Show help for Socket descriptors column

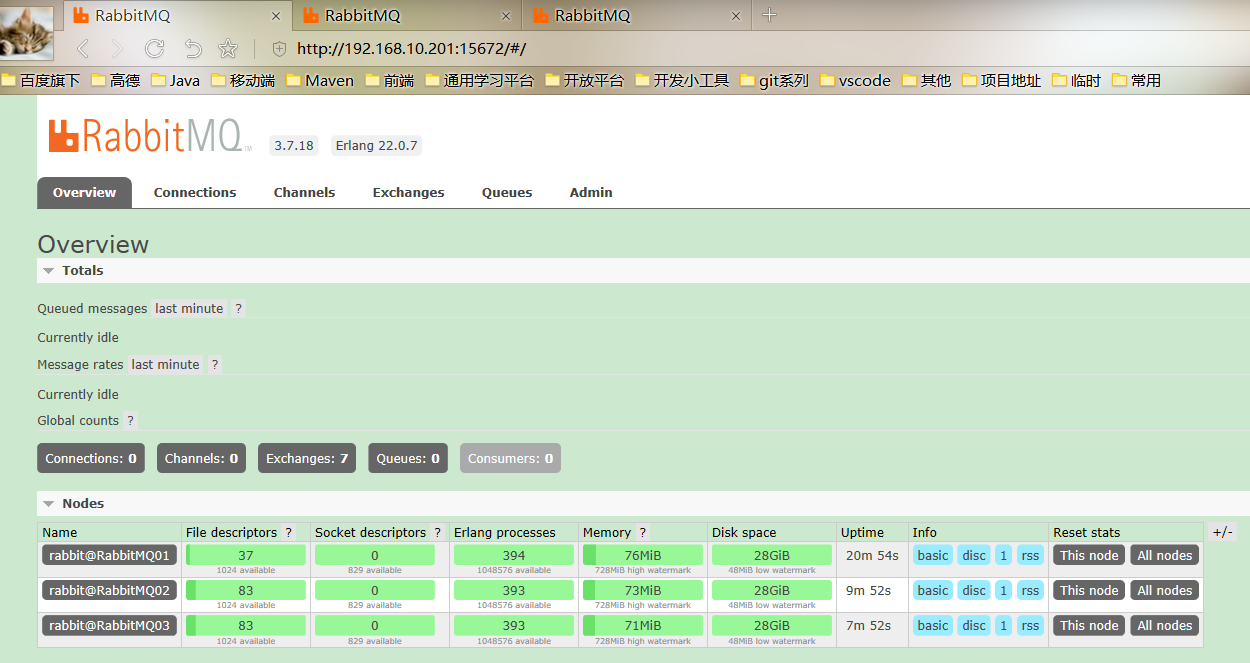click(x=437, y=533)
